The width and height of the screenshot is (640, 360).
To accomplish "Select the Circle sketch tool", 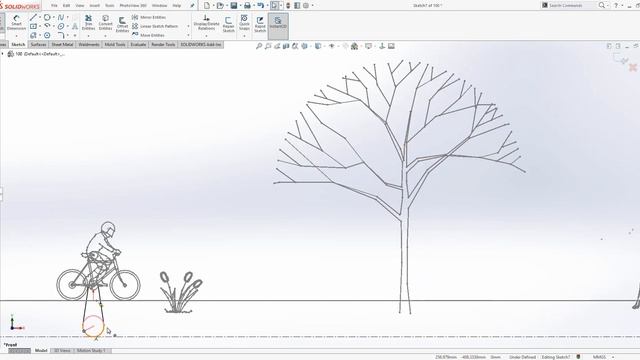I will 47,17.
